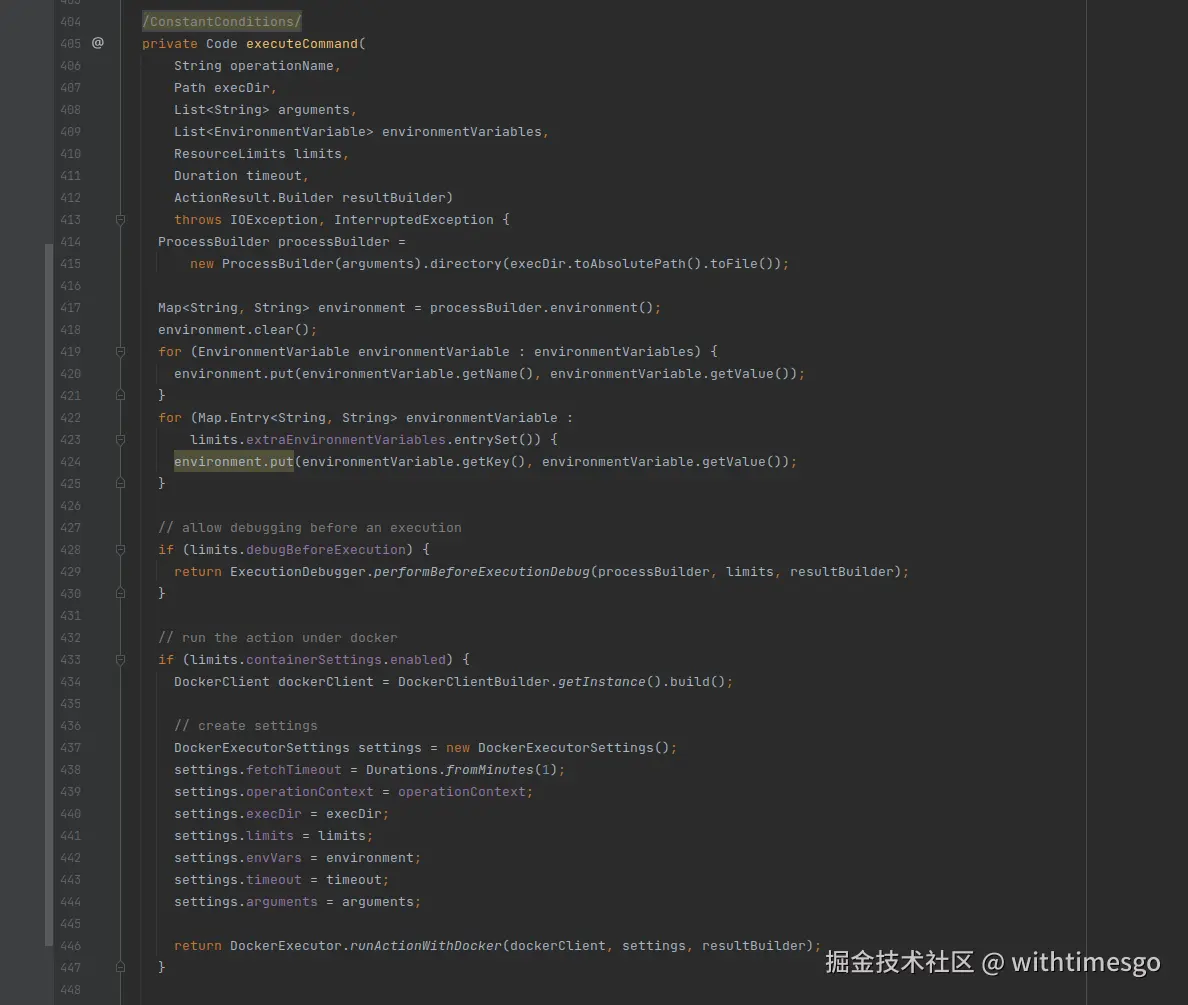Screen dimensions: 1188x1005
Task: Click the closing fold marker at line 425
Action: [120, 484]
